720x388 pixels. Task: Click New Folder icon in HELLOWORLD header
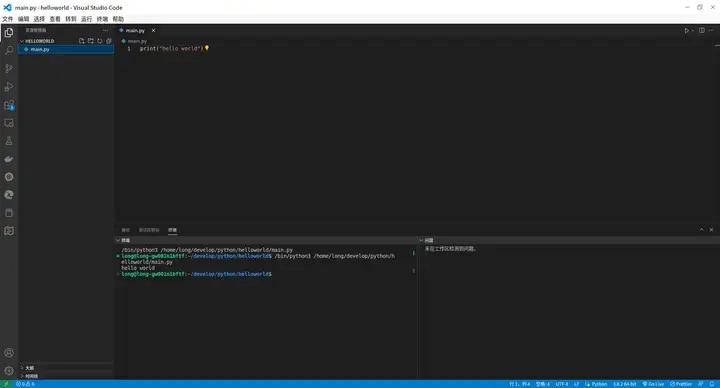(90, 41)
